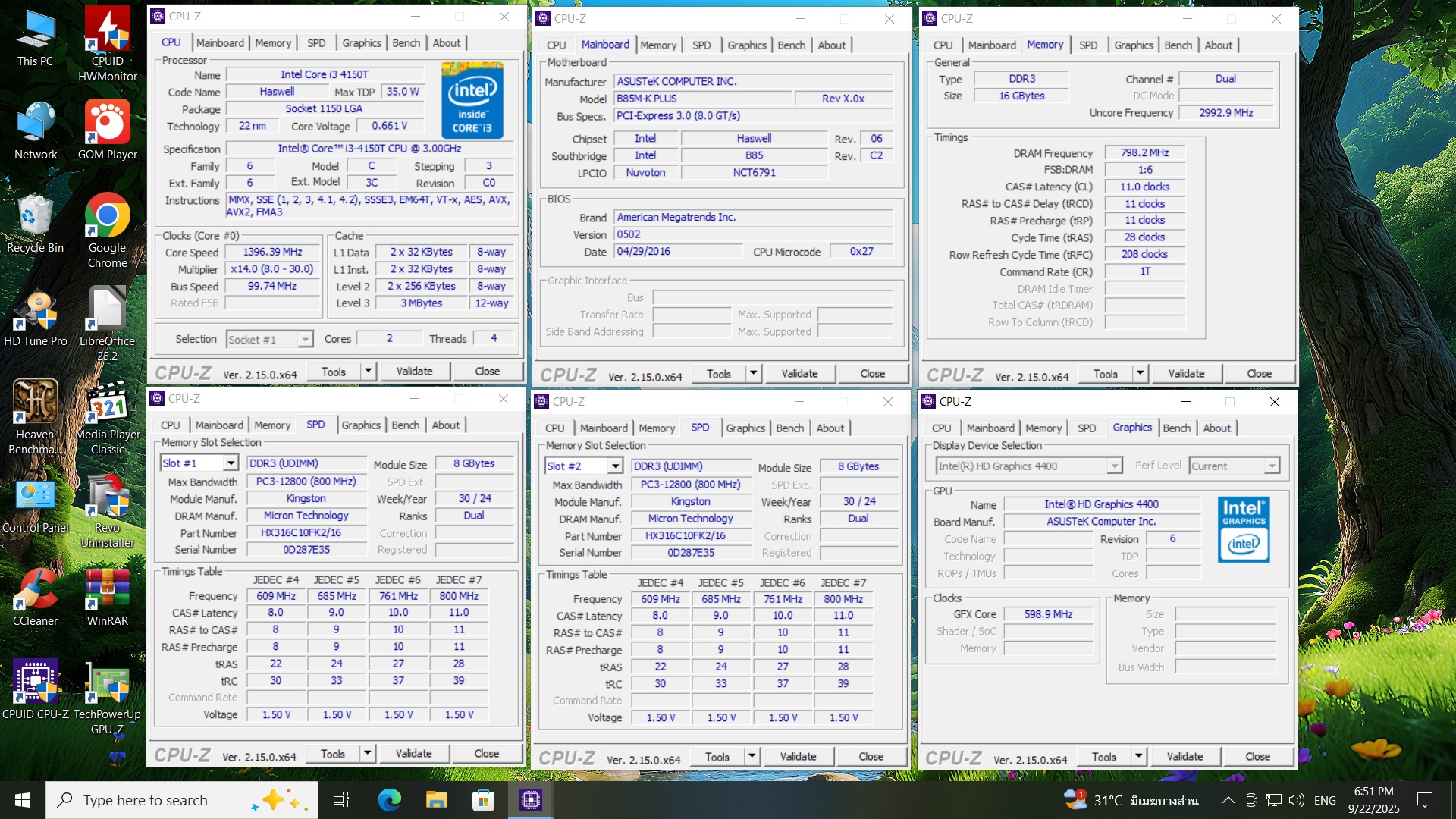The height and width of the screenshot is (819, 1456).
Task: Click Tools dropdown arrow in Graphics window
Action: (x=1138, y=757)
